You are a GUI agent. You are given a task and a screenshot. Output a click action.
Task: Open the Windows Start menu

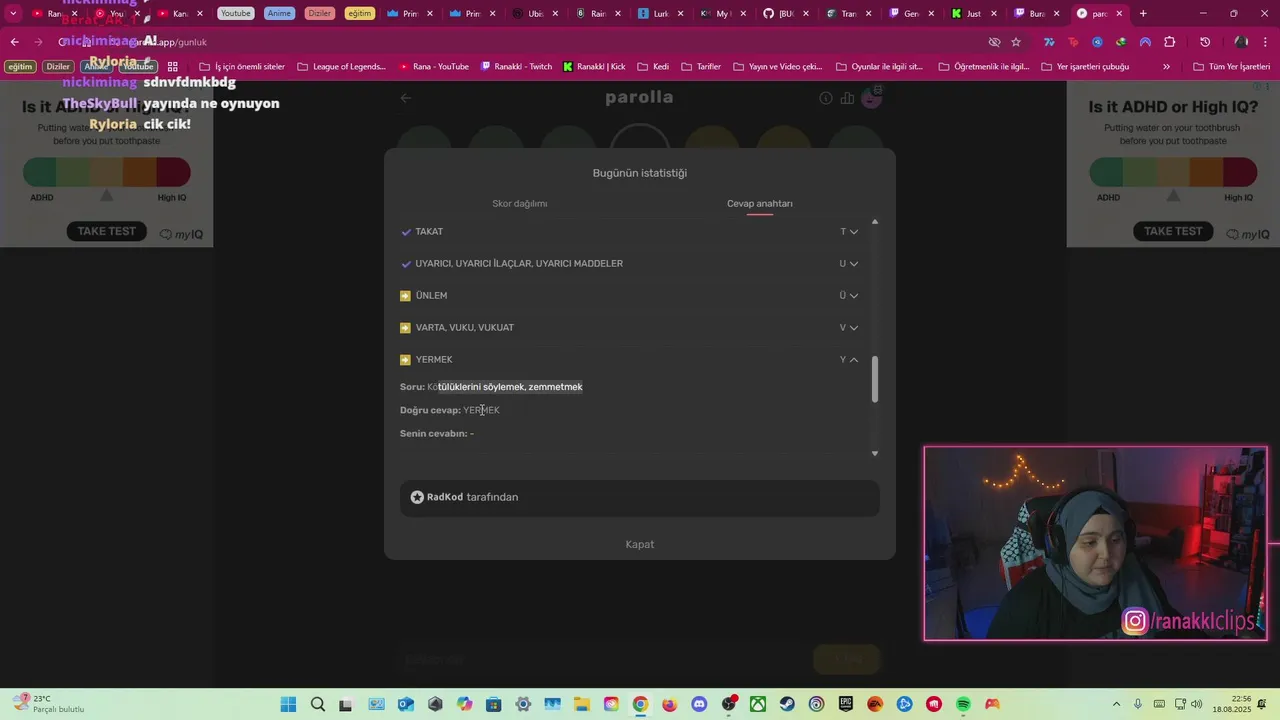[x=288, y=704]
